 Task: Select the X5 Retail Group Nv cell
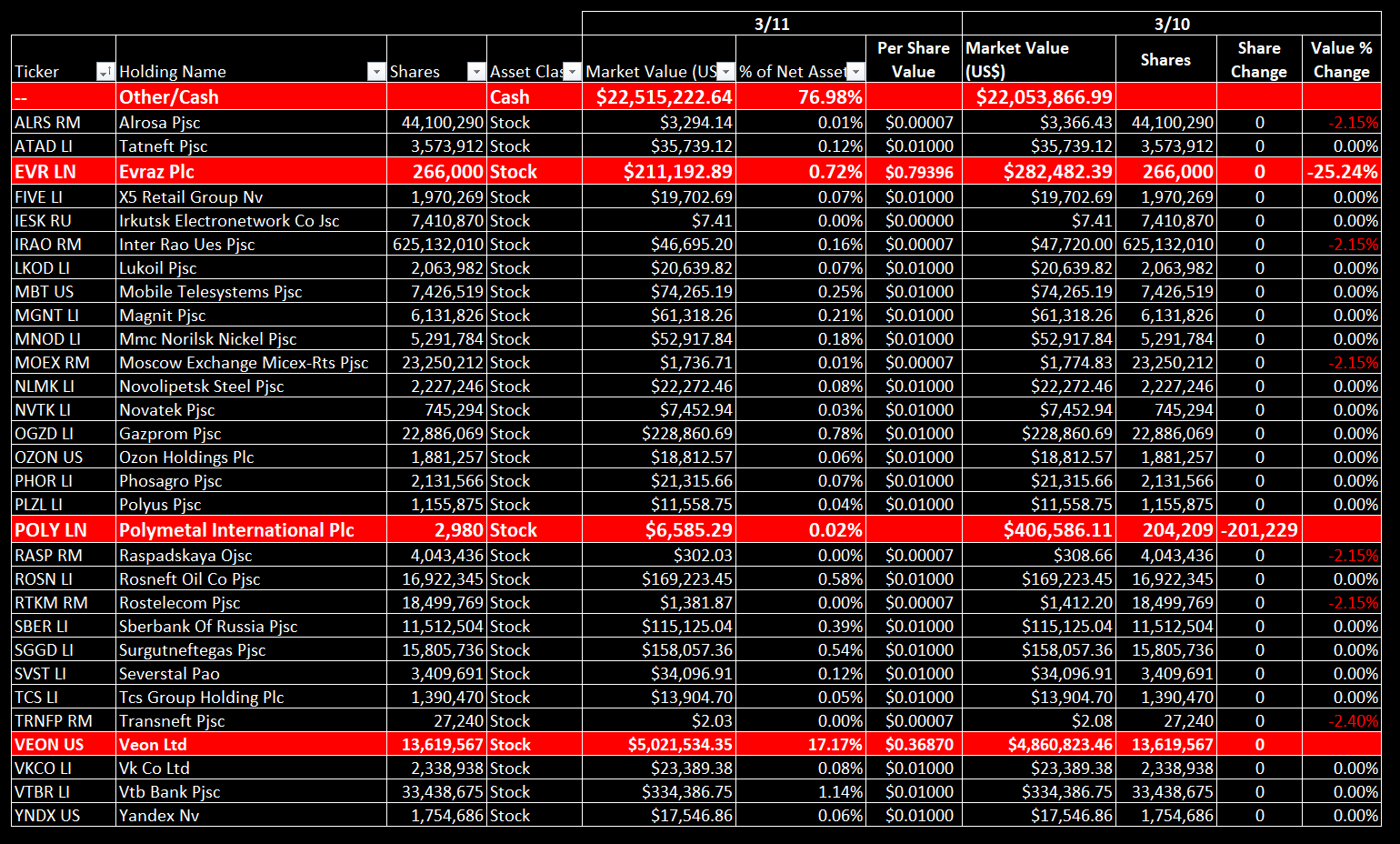pyautogui.click(x=252, y=197)
